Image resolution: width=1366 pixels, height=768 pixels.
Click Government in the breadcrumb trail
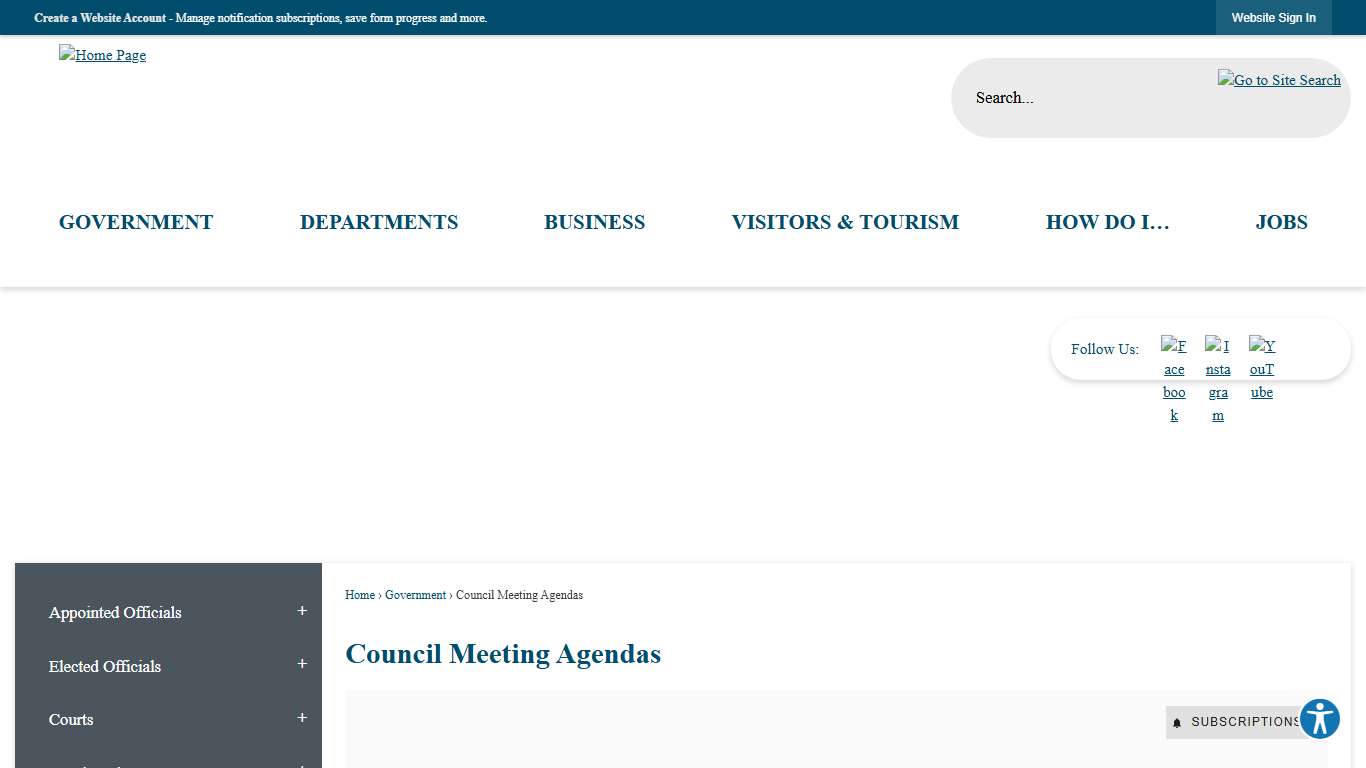pos(415,595)
